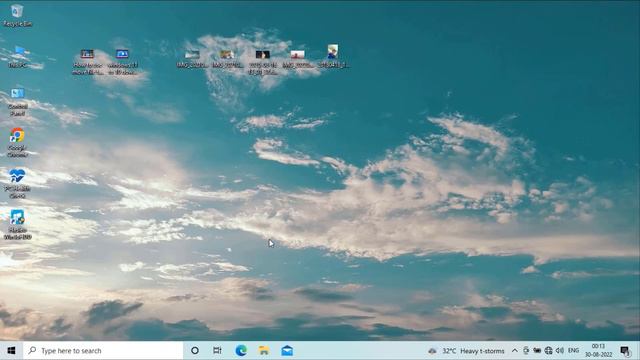Open the Action Center notifications icon
This screenshot has height=360, width=640.
click(625, 351)
